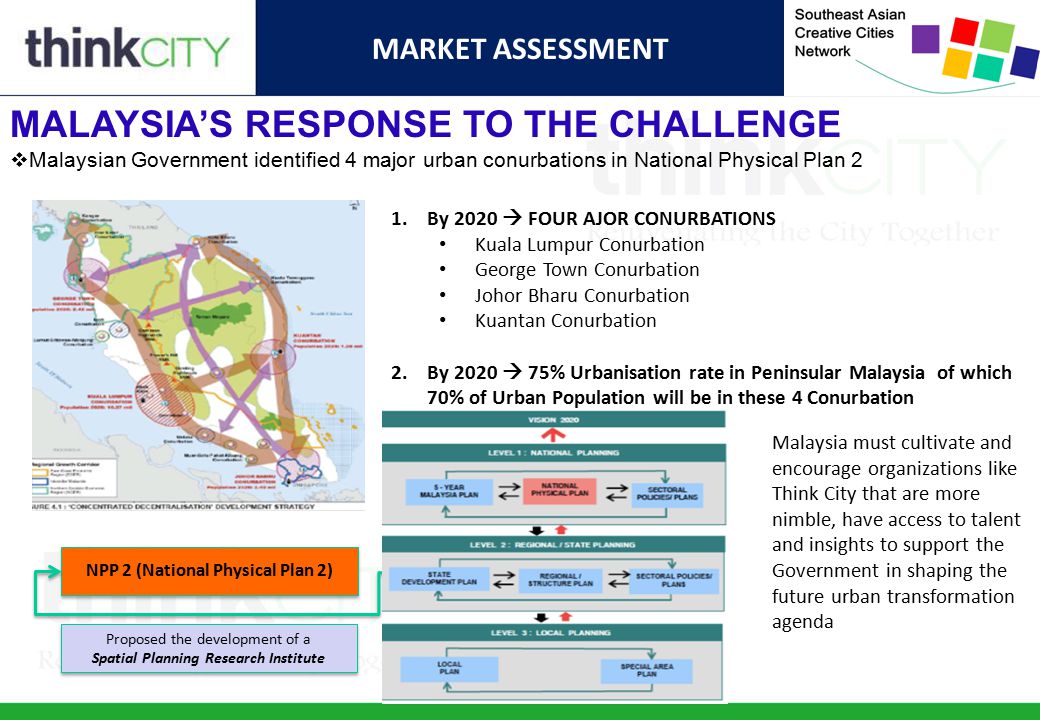Viewport: 1040px width, 720px height.
Task: Click the STATE DEVELOPMENT PLAN box
Action: pyautogui.click(x=438, y=579)
